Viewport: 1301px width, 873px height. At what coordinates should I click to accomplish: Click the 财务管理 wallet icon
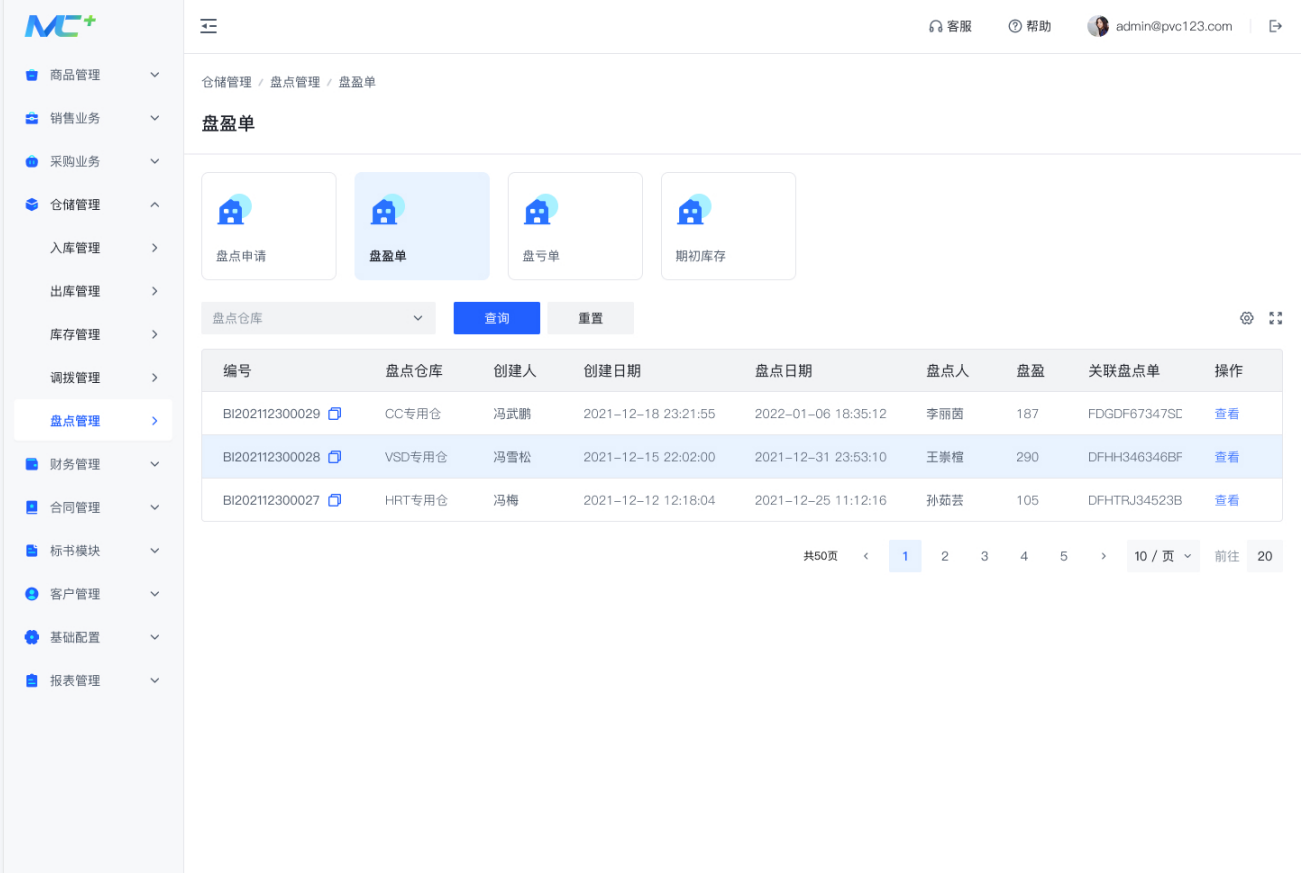pos(32,464)
